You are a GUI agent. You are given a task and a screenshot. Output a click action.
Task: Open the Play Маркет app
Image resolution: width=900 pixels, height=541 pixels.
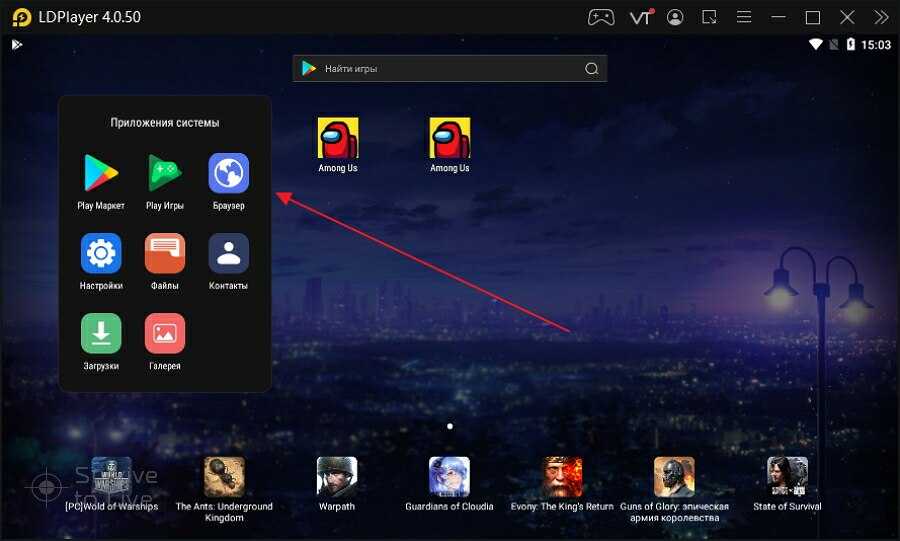point(101,173)
